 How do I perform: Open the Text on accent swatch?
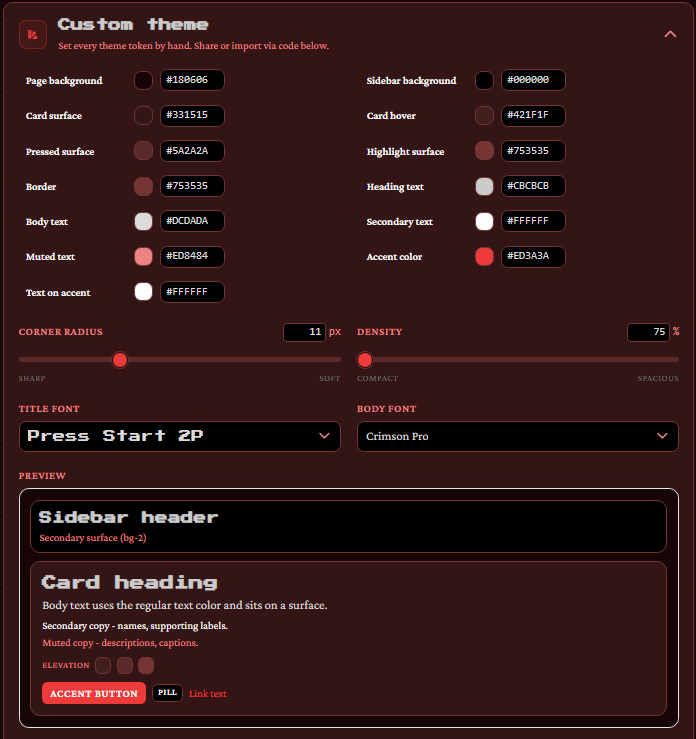pyautogui.click(x=143, y=292)
